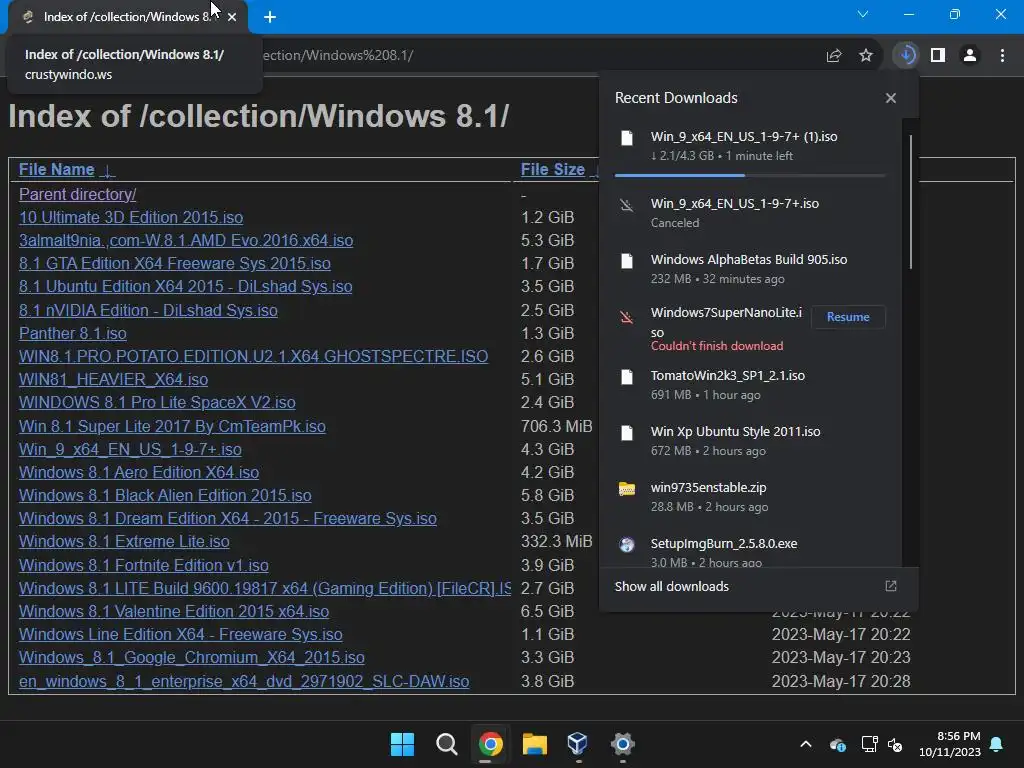Open Windows 8.1 Valentine Edition 2015 link

pos(174,611)
